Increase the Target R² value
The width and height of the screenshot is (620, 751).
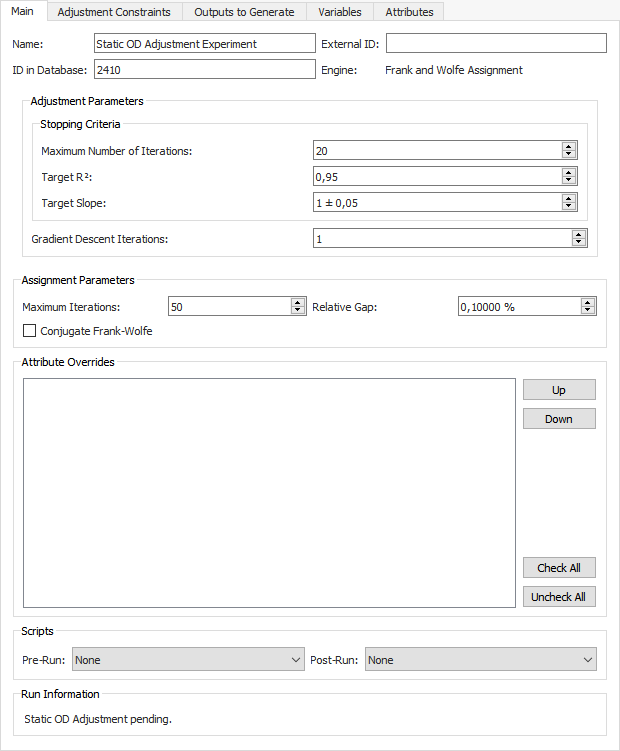point(569,172)
